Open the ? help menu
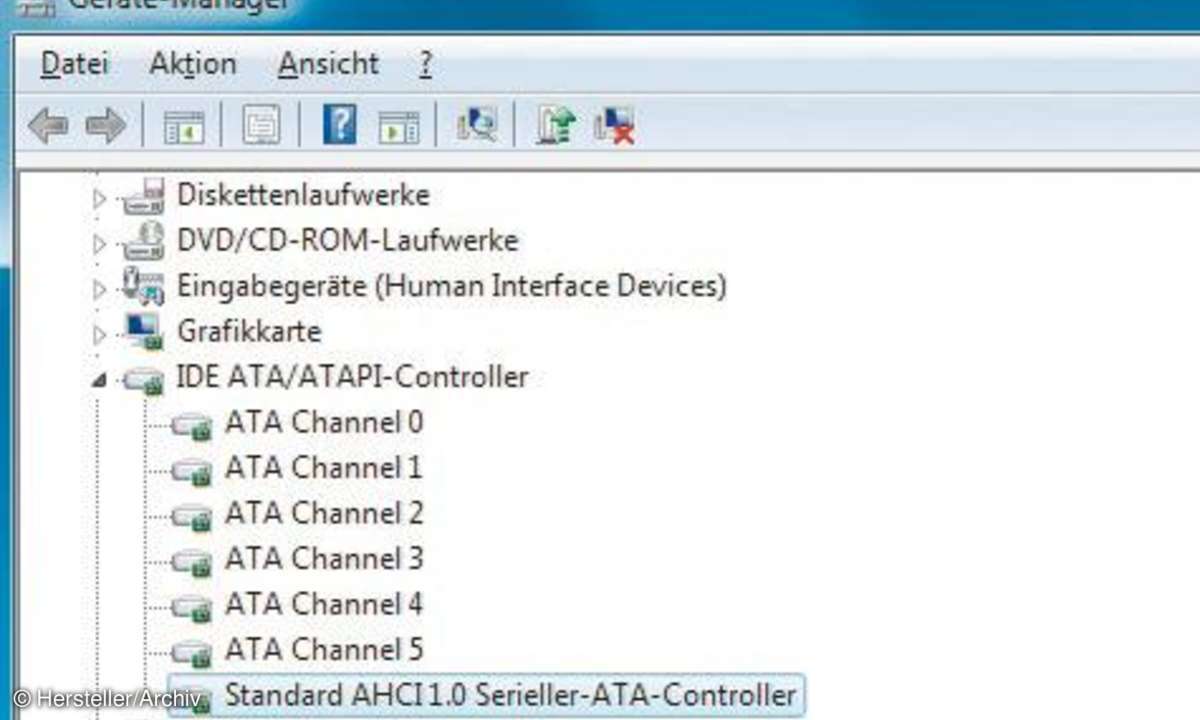This screenshot has height=720, width=1200. (x=425, y=64)
